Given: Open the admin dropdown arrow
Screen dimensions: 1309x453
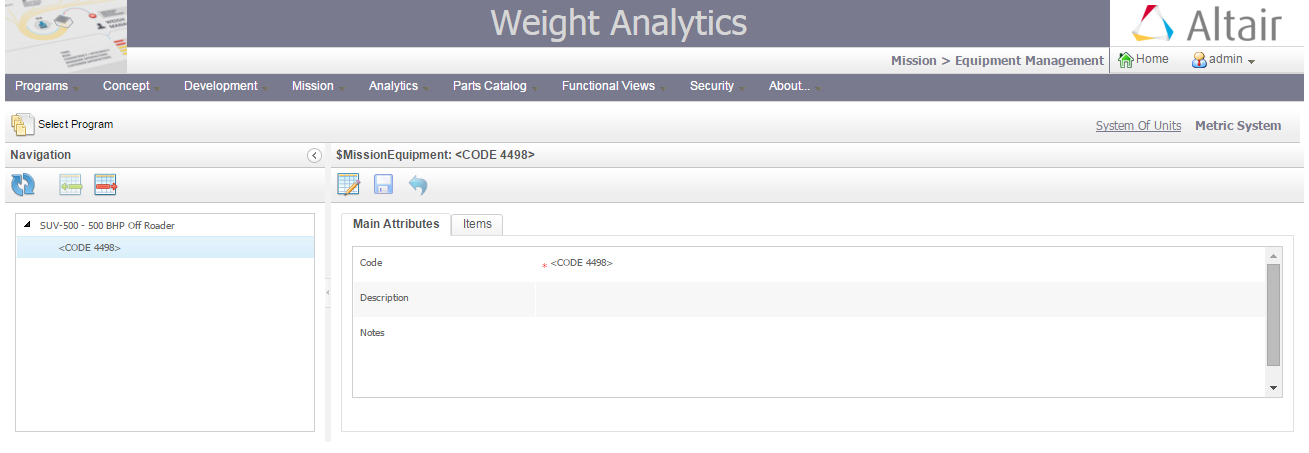Looking at the screenshot, I should pos(1251,61).
